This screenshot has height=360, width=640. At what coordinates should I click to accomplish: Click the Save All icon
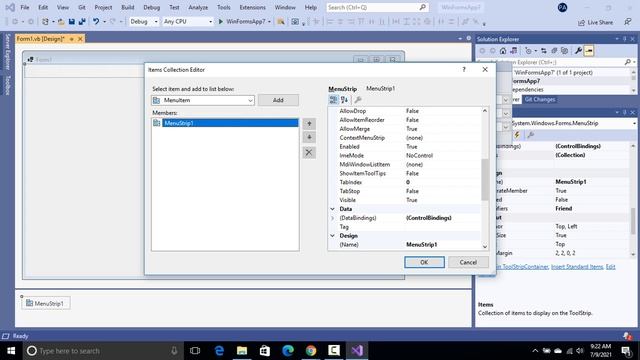pyautogui.click(x=82, y=22)
